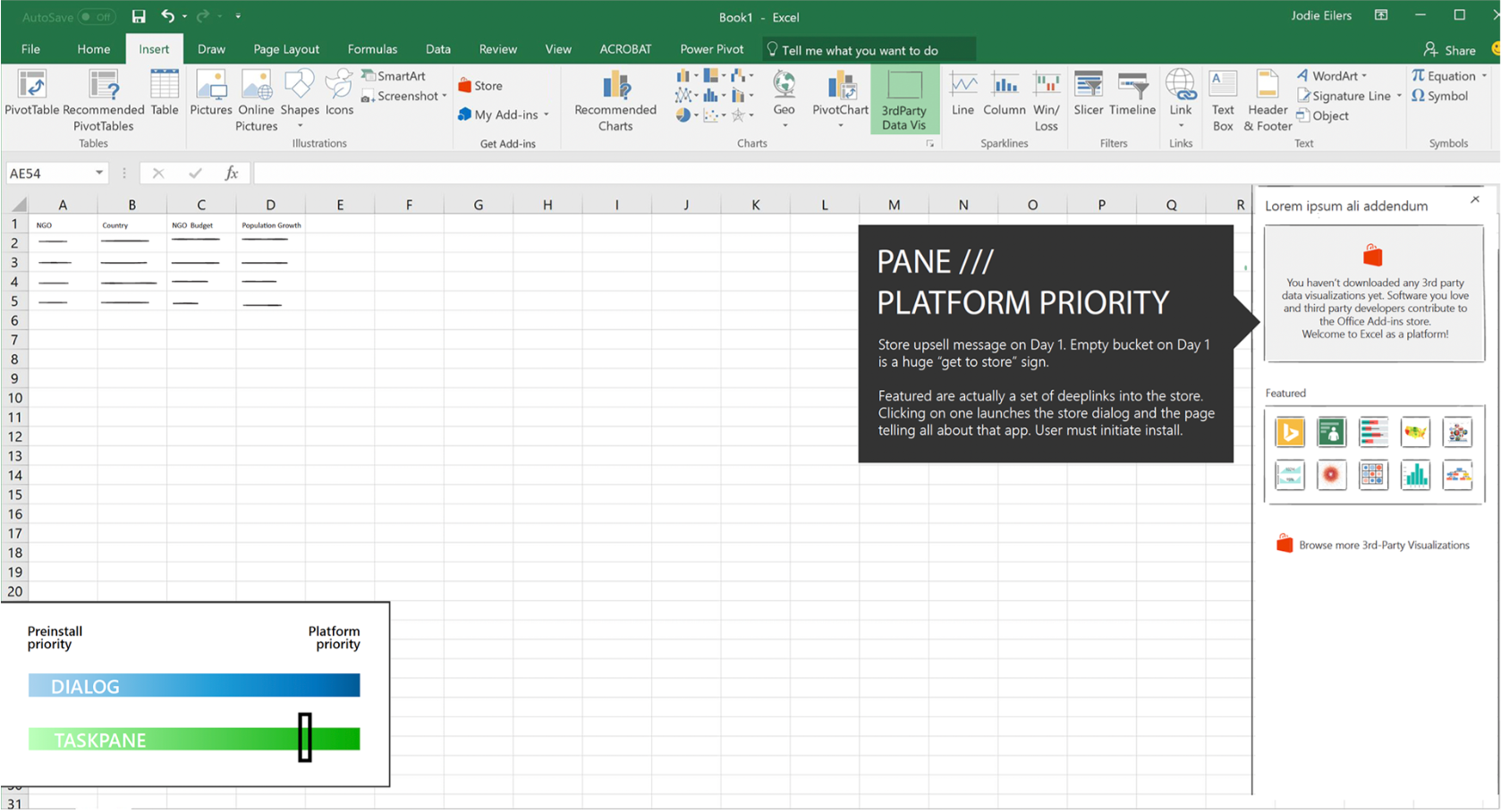Insert a Table from the ribbon
Viewport: 1501px width, 812px height.
tap(165, 94)
